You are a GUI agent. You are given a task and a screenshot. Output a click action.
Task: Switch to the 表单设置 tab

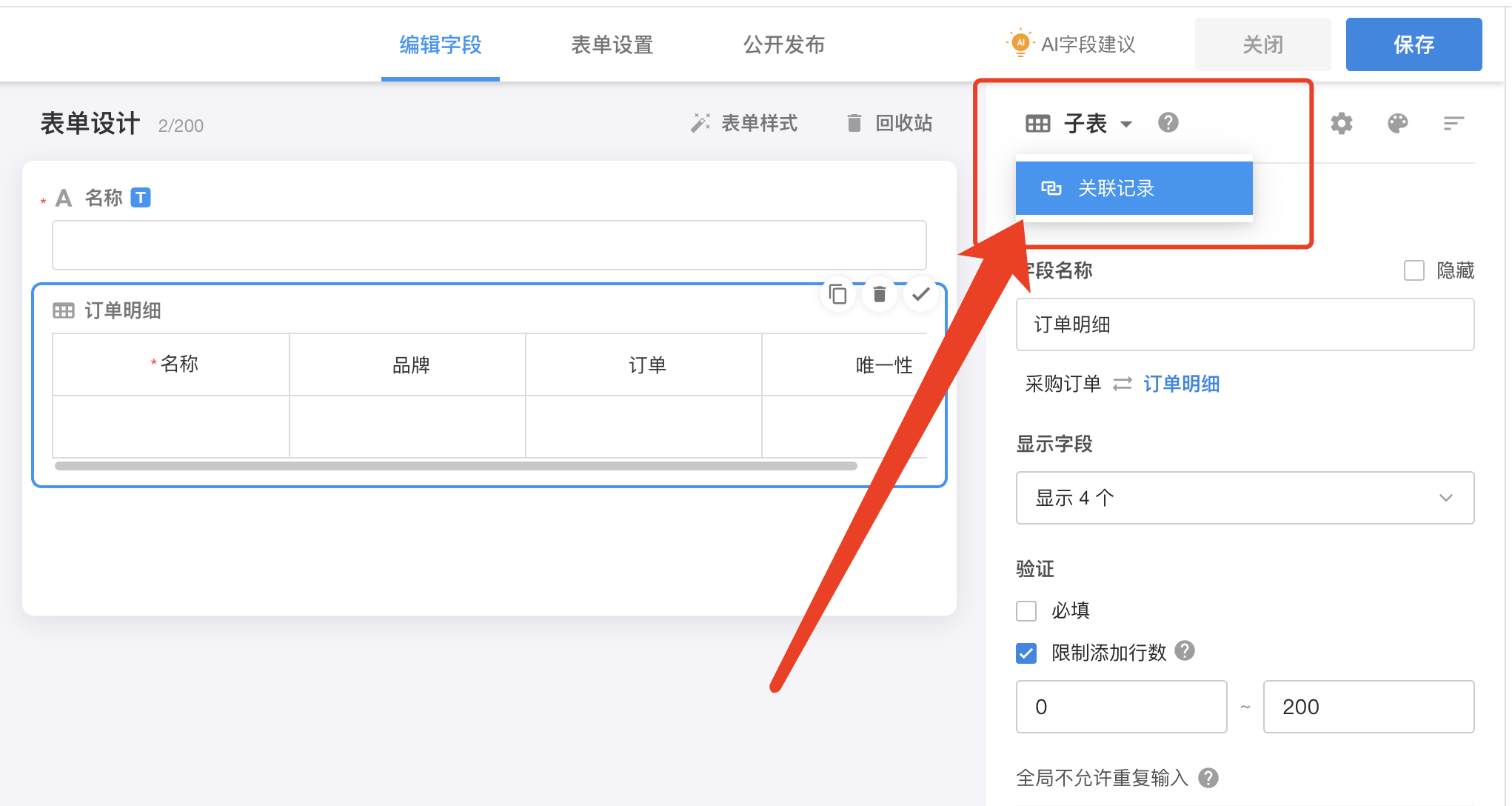[x=612, y=44]
